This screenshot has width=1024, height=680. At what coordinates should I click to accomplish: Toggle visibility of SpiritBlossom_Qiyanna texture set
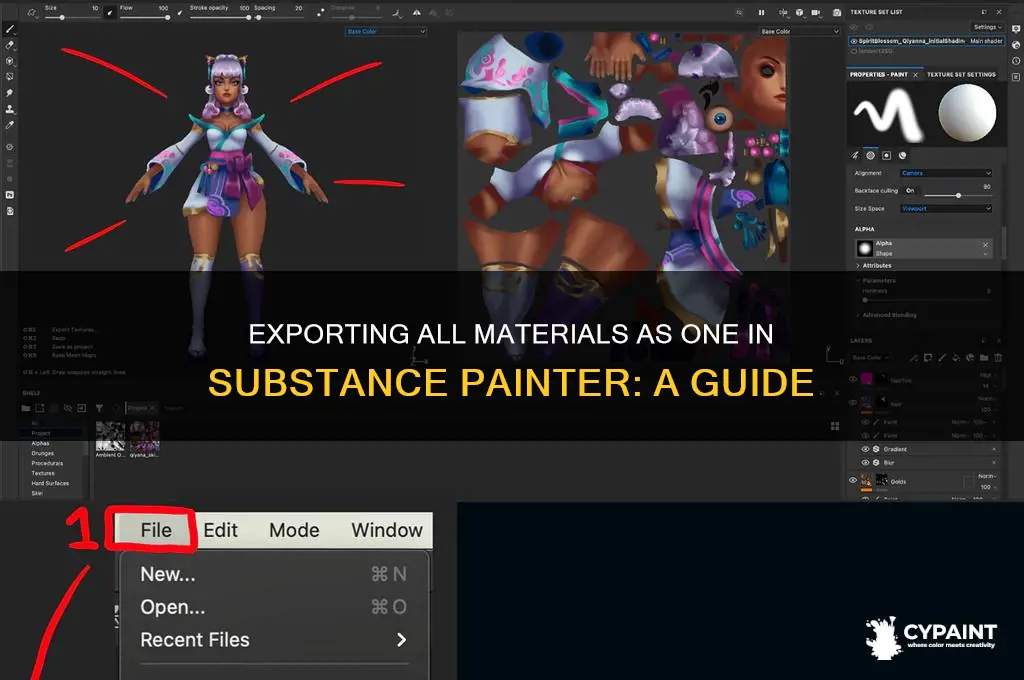[854, 41]
